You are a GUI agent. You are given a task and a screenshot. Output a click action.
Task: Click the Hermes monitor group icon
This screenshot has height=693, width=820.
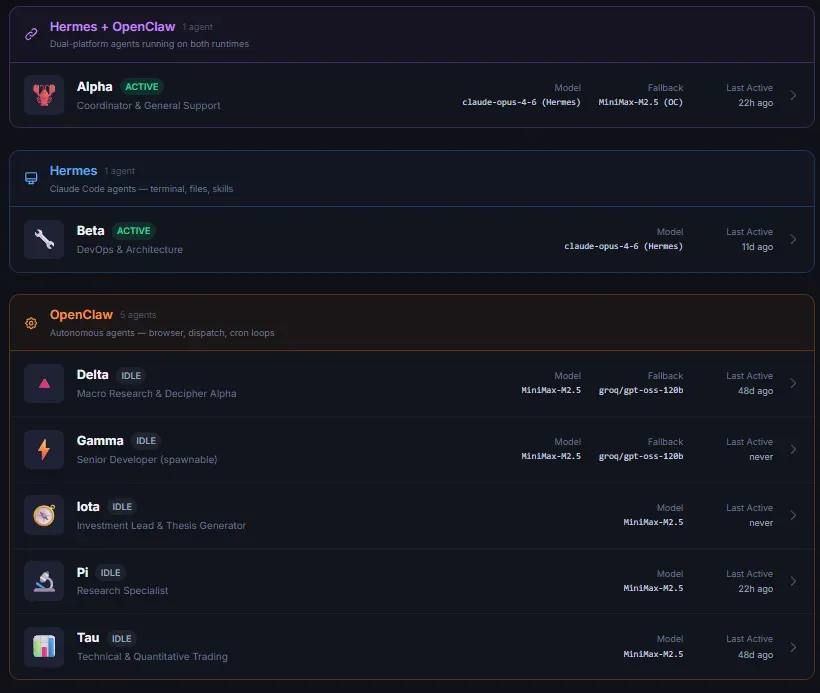(x=31, y=178)
